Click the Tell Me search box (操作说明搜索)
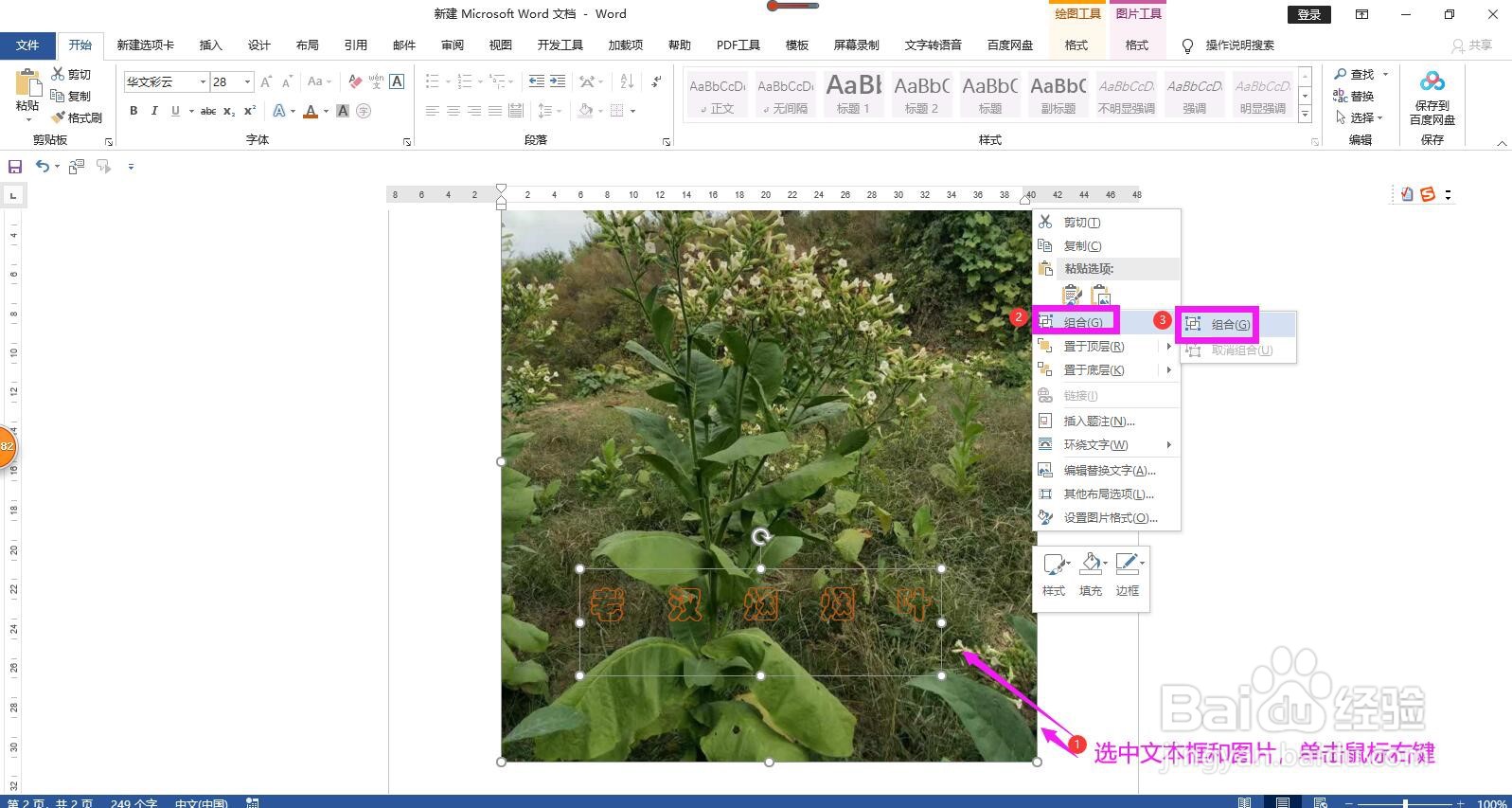 pos(1239,45)
